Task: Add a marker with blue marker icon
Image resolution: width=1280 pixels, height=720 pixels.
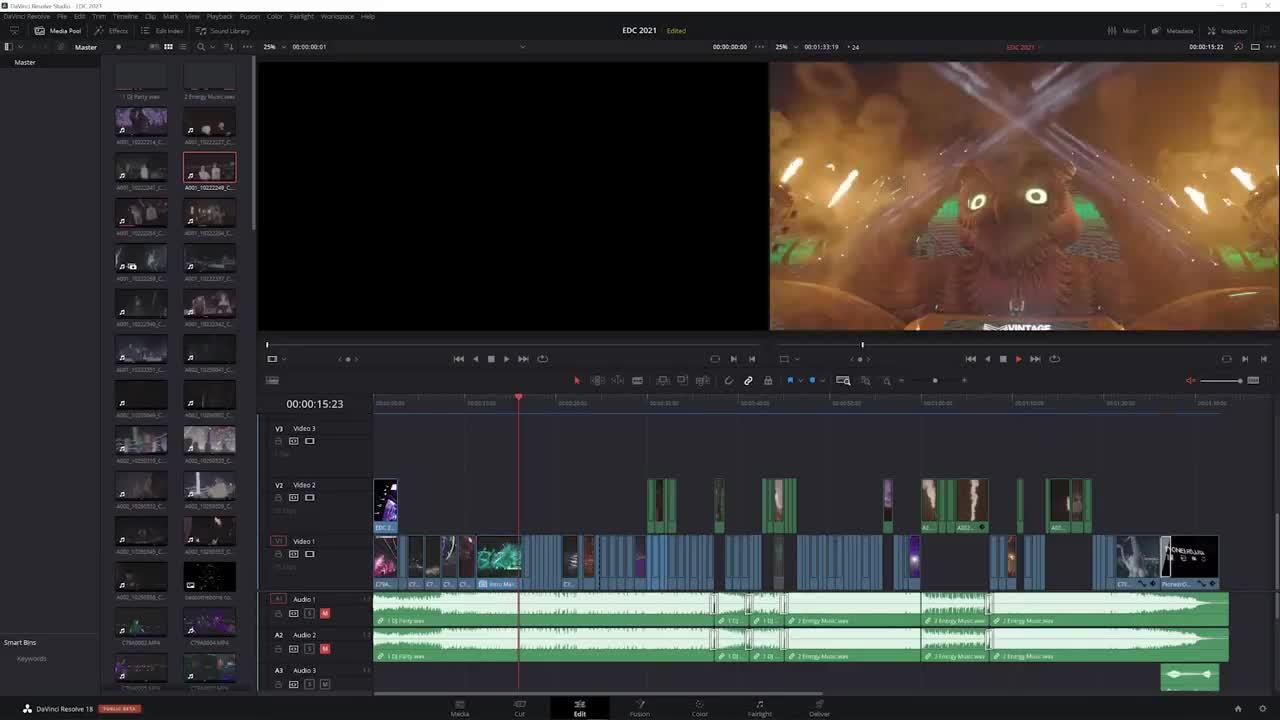Action: pyautogui.click(x=812, y=380)
